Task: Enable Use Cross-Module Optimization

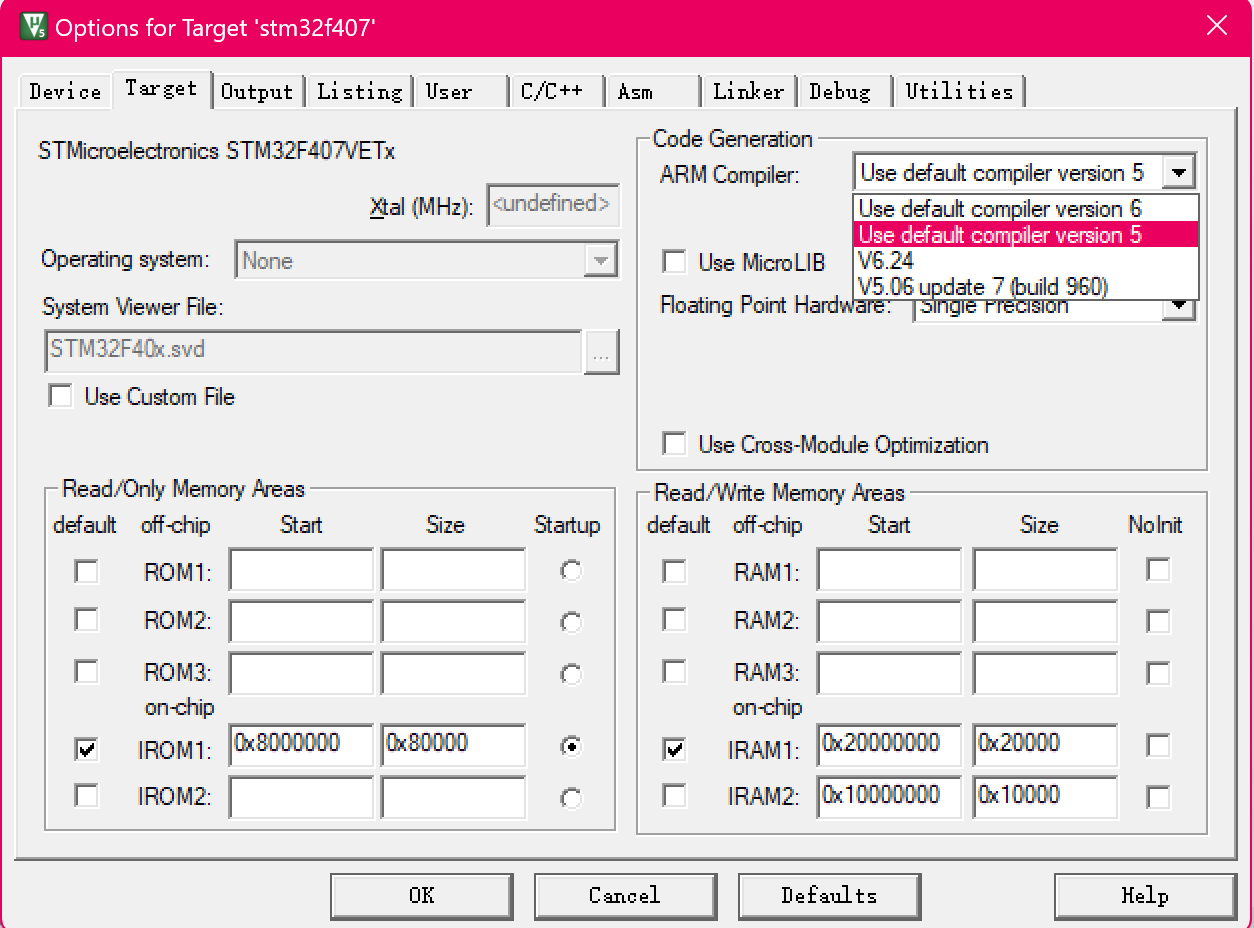Action: 675,444
